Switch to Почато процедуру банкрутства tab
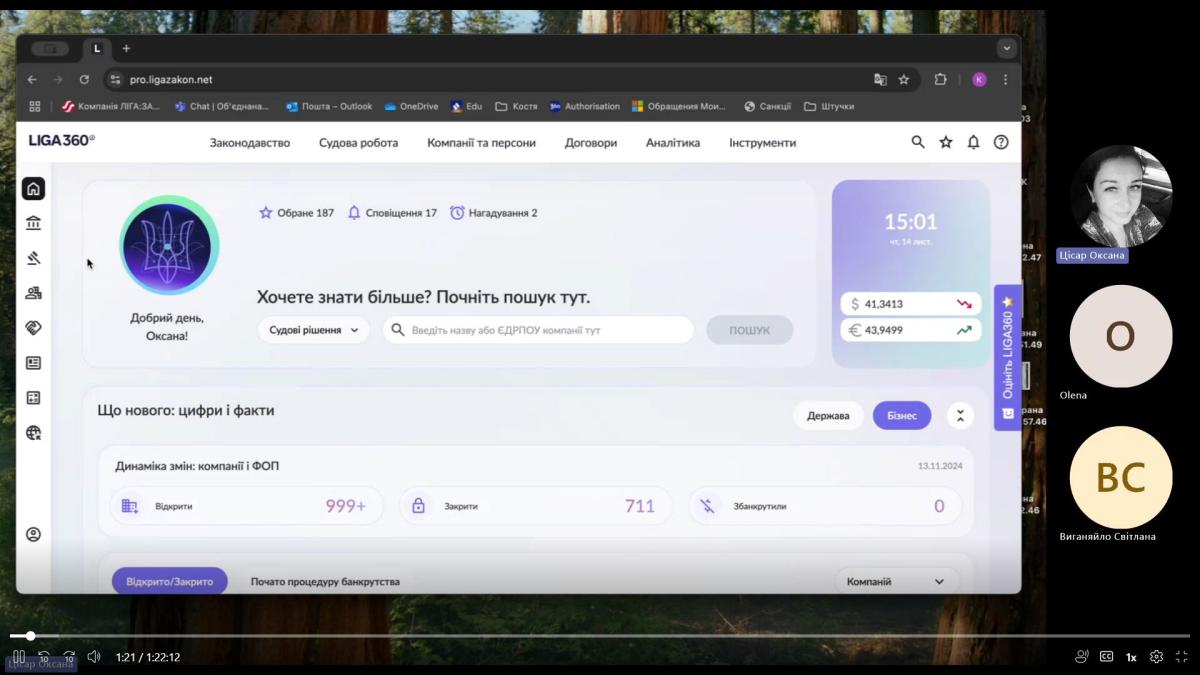Screen dimensions: 1200x675 [x=325, y=581]
